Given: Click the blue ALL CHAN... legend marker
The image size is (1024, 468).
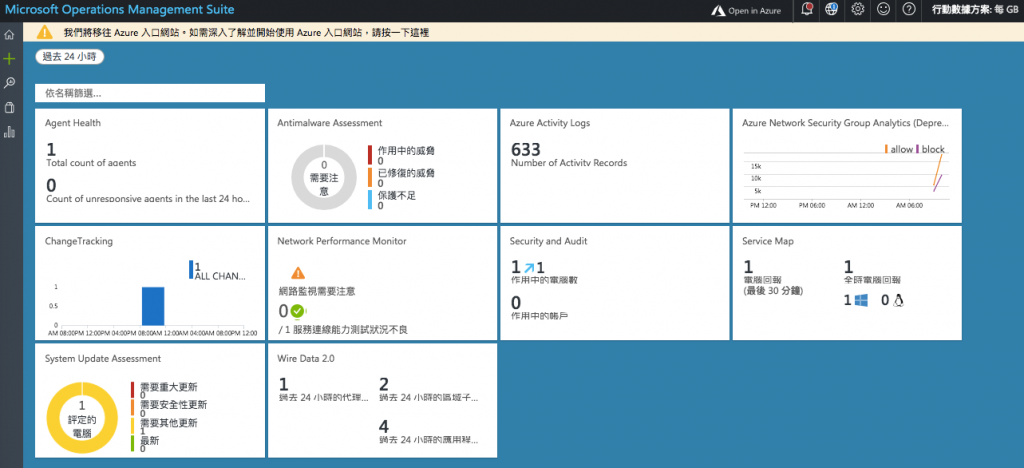Looking at the screenshot, I should pos(191,270).
